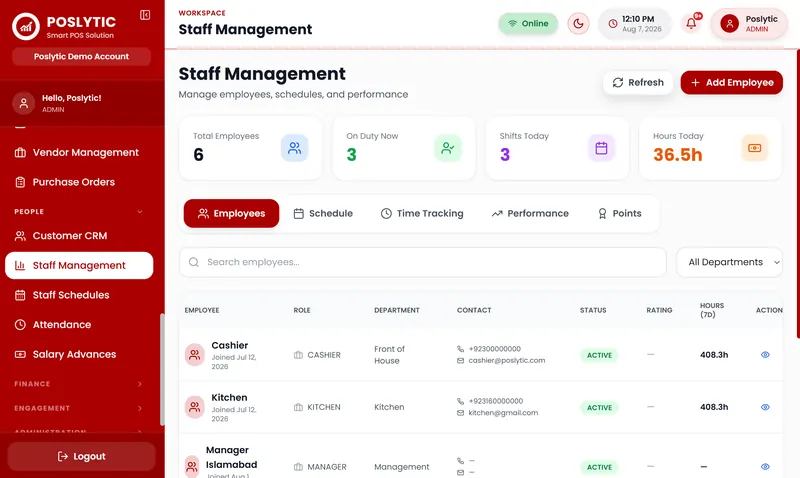Click CASHIER role briefcase icon

[298, 355]
